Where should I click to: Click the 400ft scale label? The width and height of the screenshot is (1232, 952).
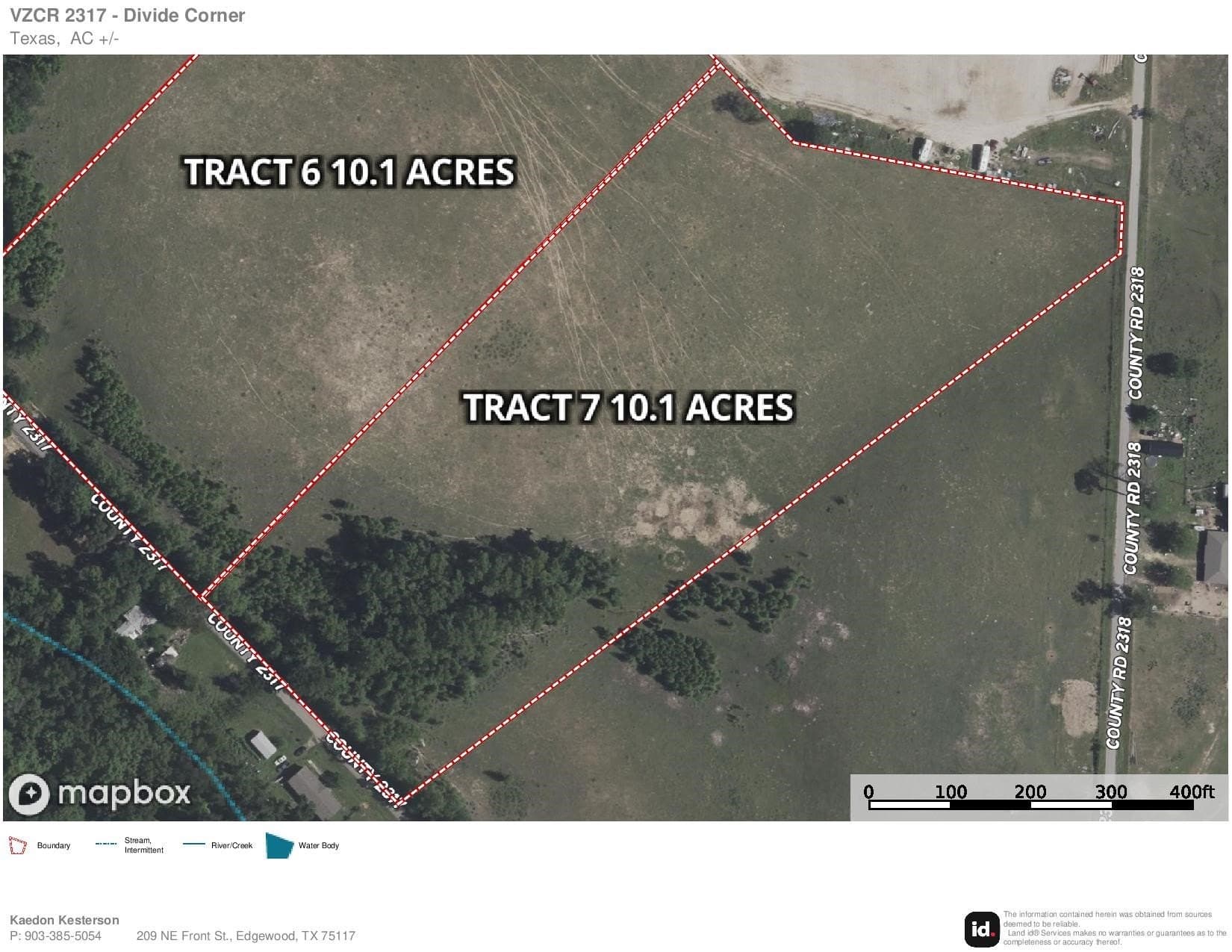click(1192, 791)
